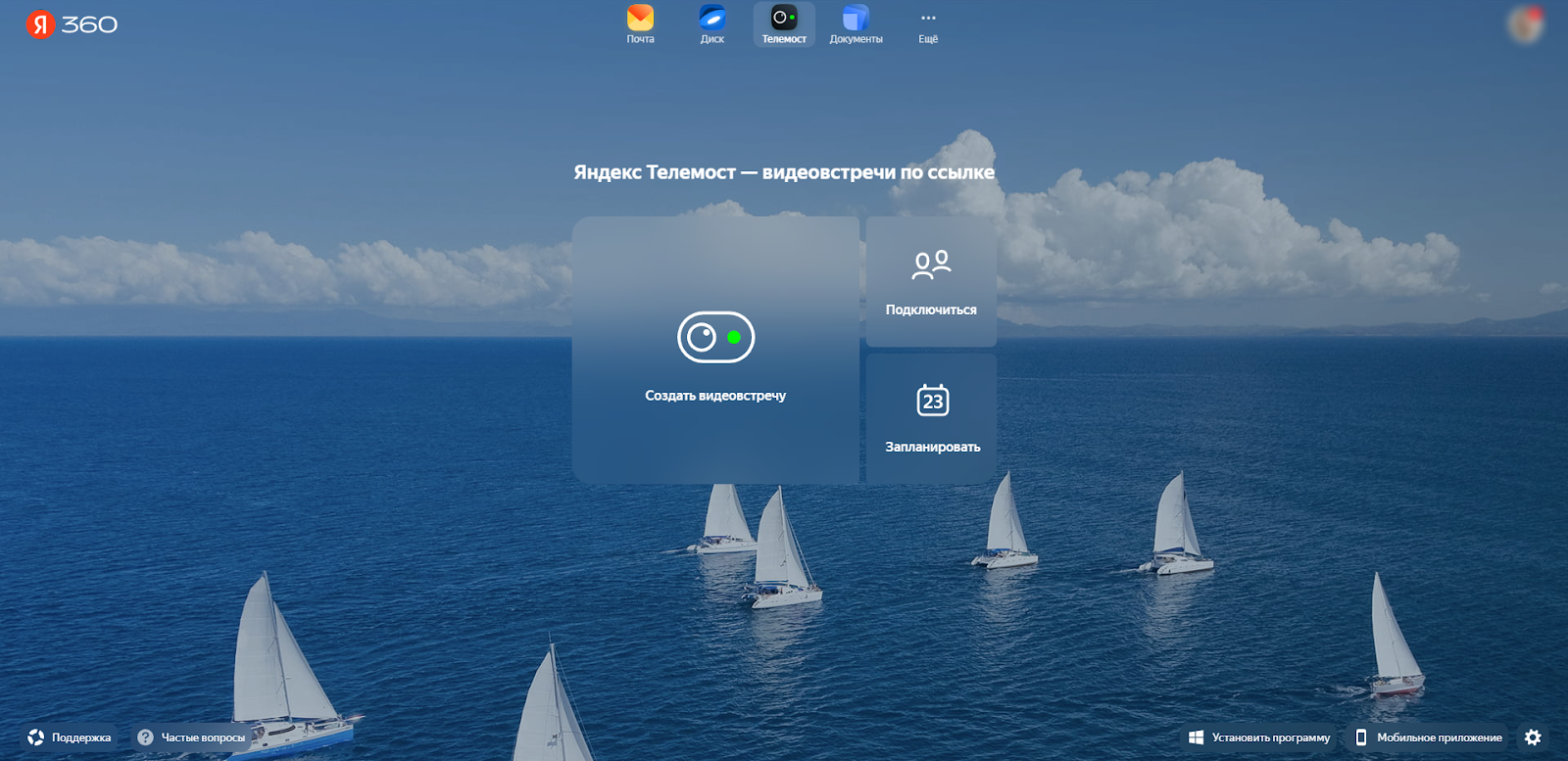The image size is (1568, 761).
Task: Click the page heading Яндекс Телемост
Action: pos(784,172)
